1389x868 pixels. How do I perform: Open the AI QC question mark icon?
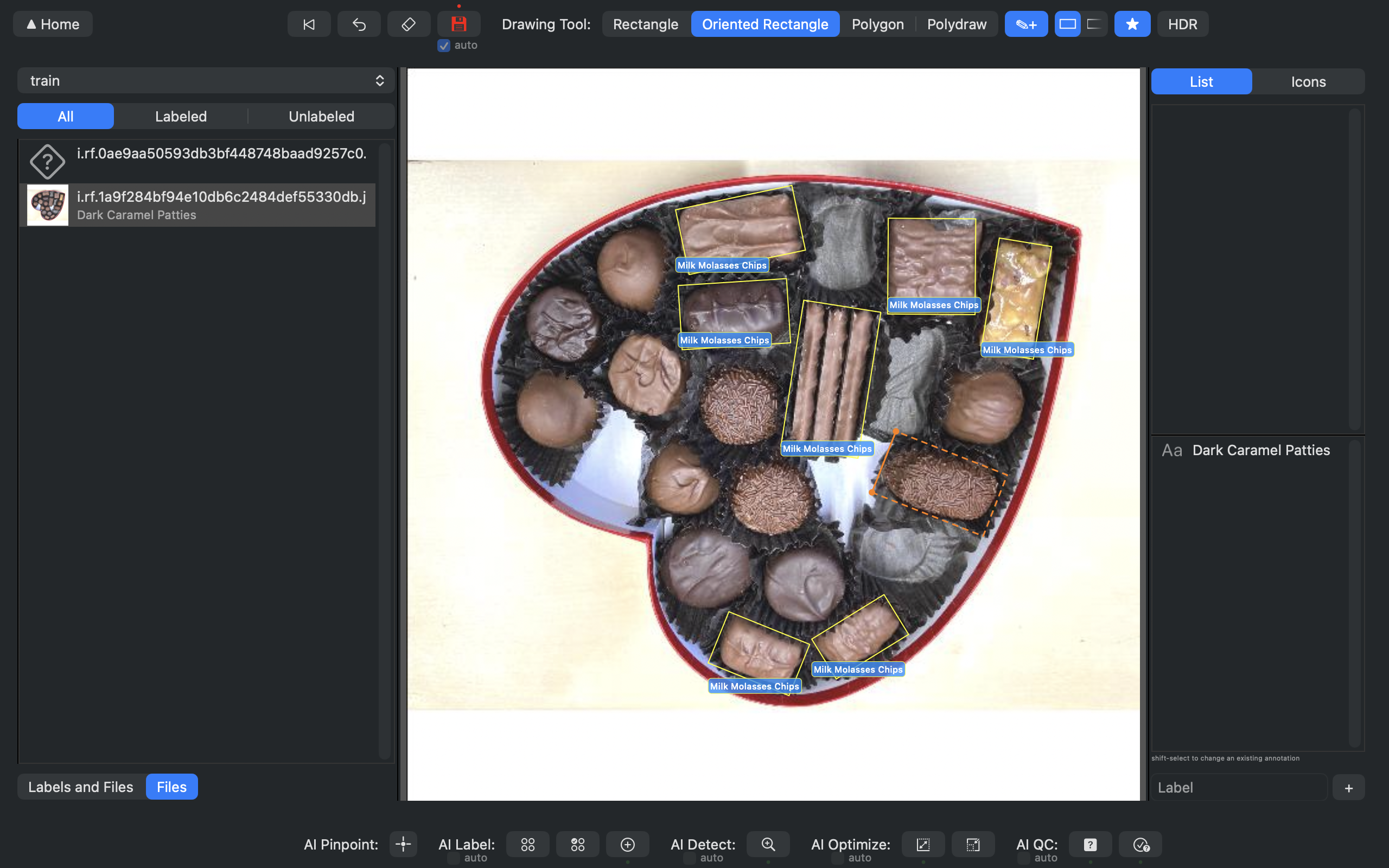[1090, 844]
